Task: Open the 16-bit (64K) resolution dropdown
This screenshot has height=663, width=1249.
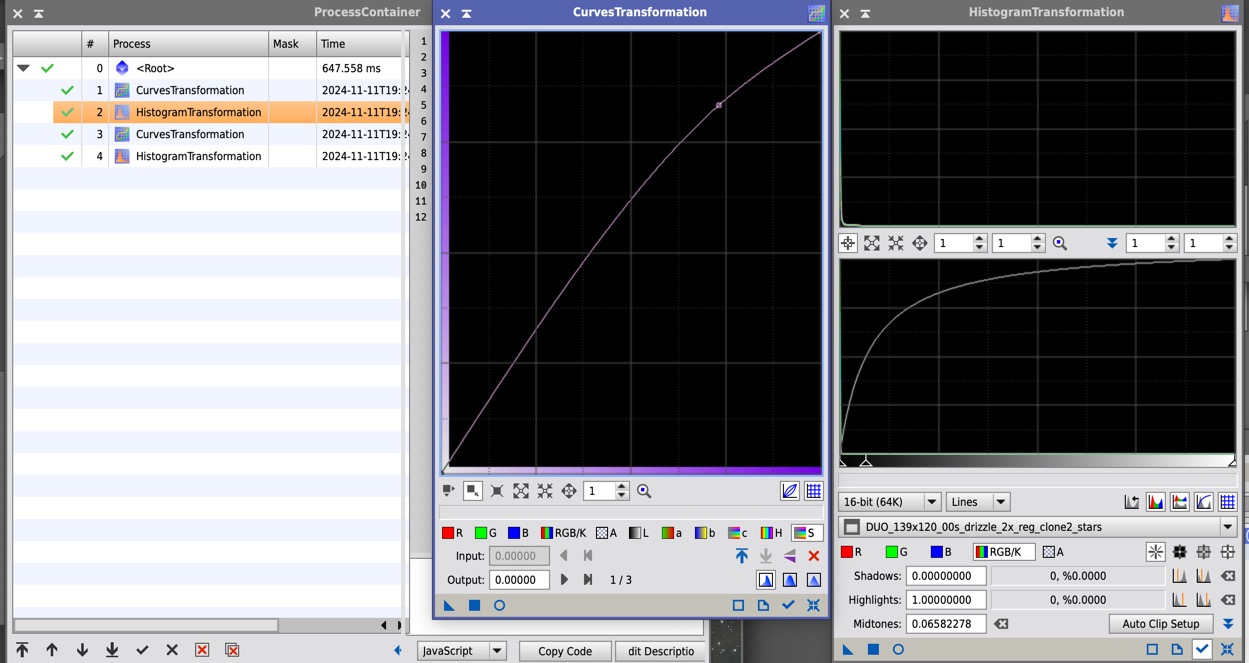Action: (890, 502)
